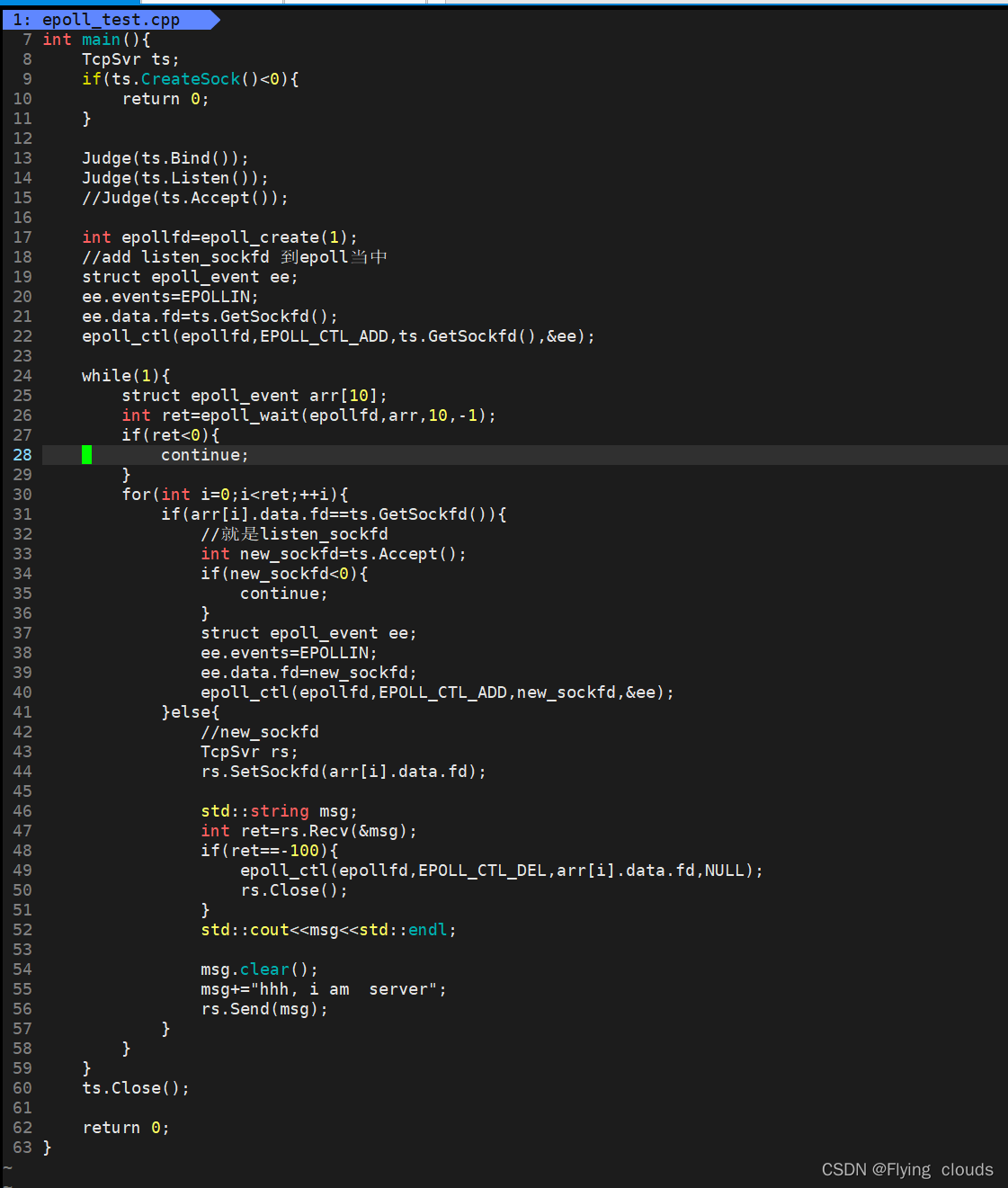The image size is (1008, 1188).
Task: Click on the ts.Close() statement
Action: coord(136,1088)
